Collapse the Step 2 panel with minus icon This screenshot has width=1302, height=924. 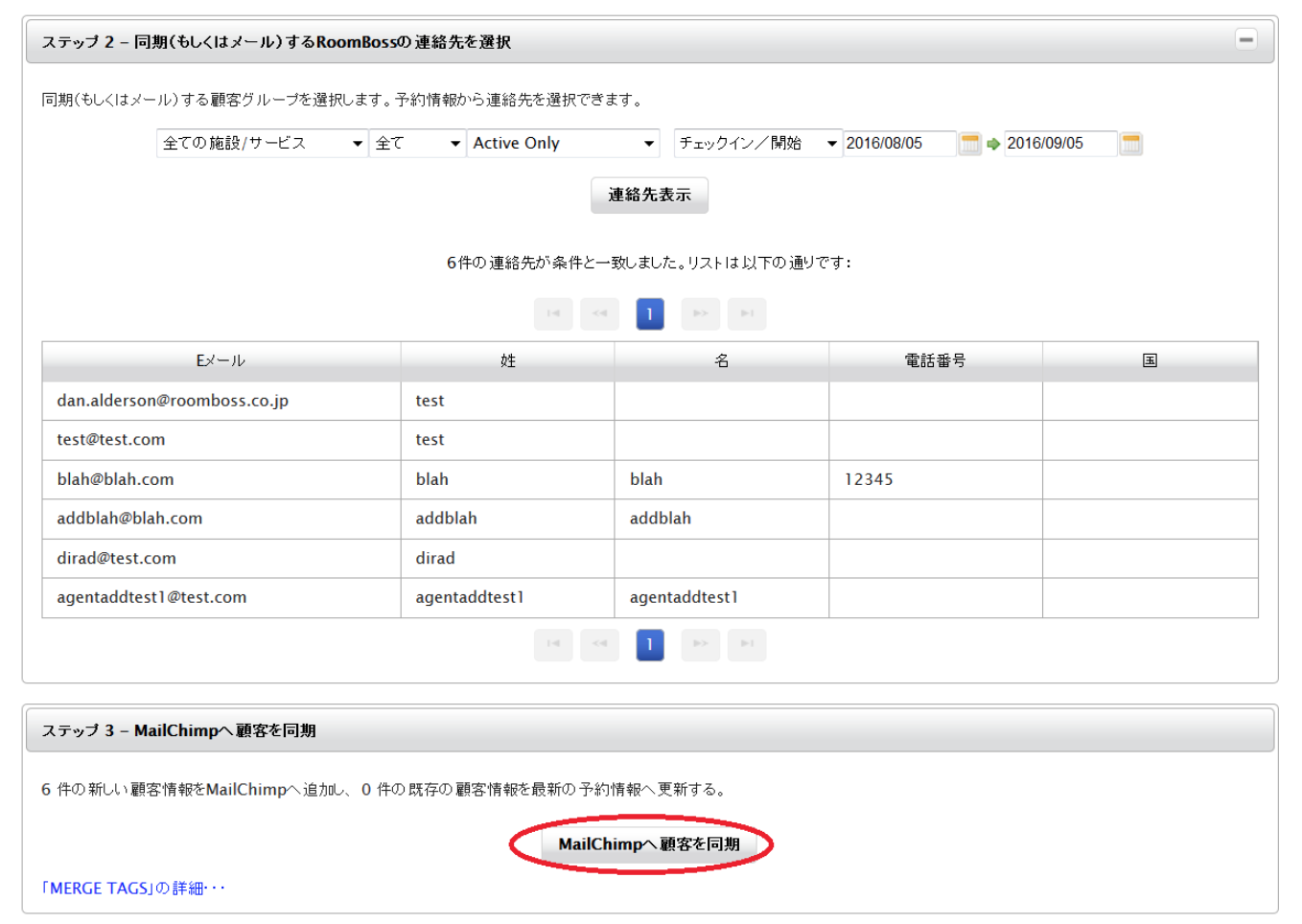[x=1245, y=40]
